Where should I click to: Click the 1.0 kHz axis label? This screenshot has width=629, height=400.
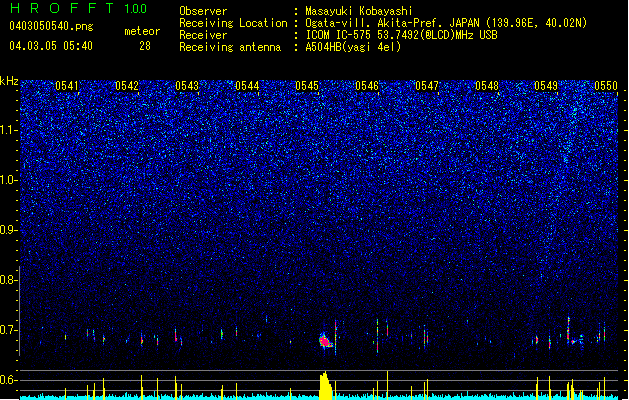9,180
